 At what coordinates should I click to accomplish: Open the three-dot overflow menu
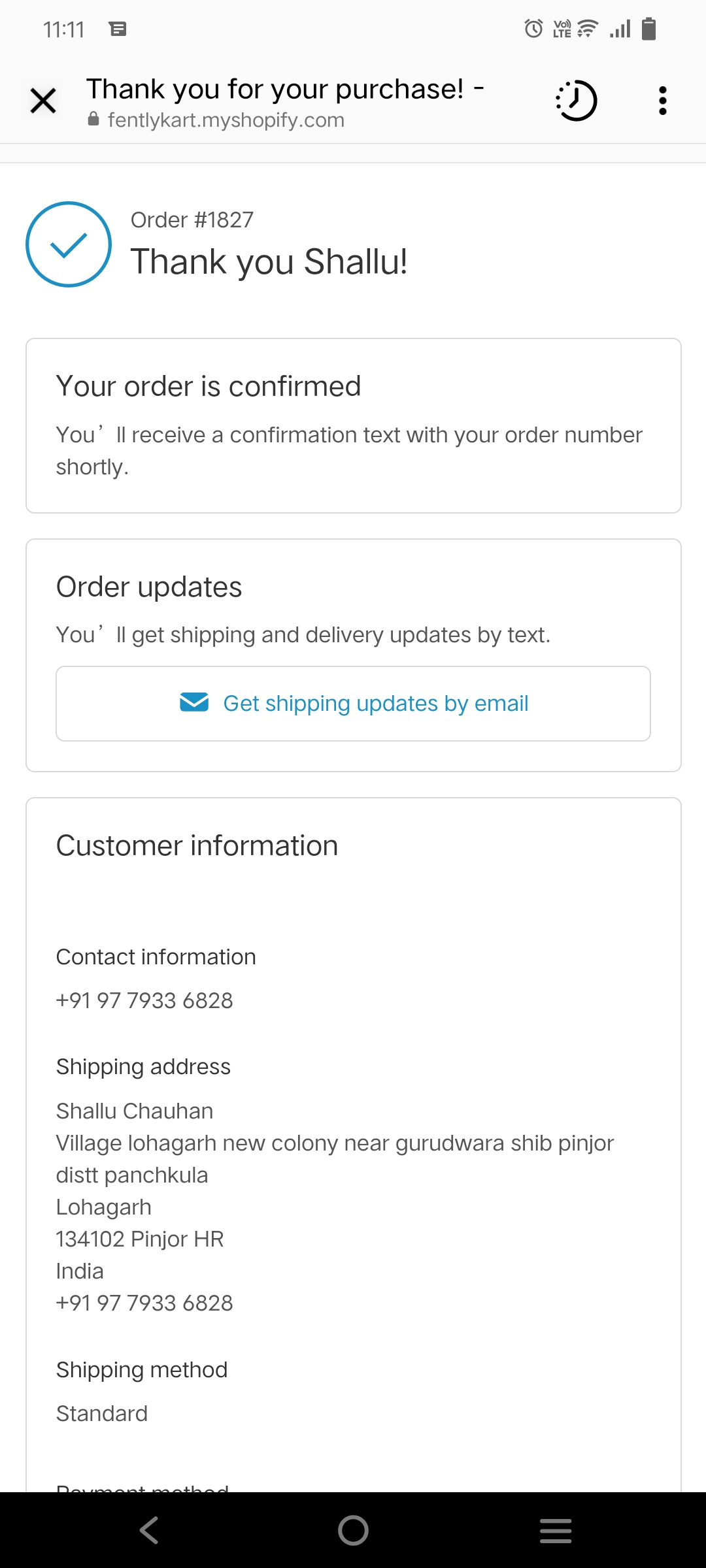point(662,101)
